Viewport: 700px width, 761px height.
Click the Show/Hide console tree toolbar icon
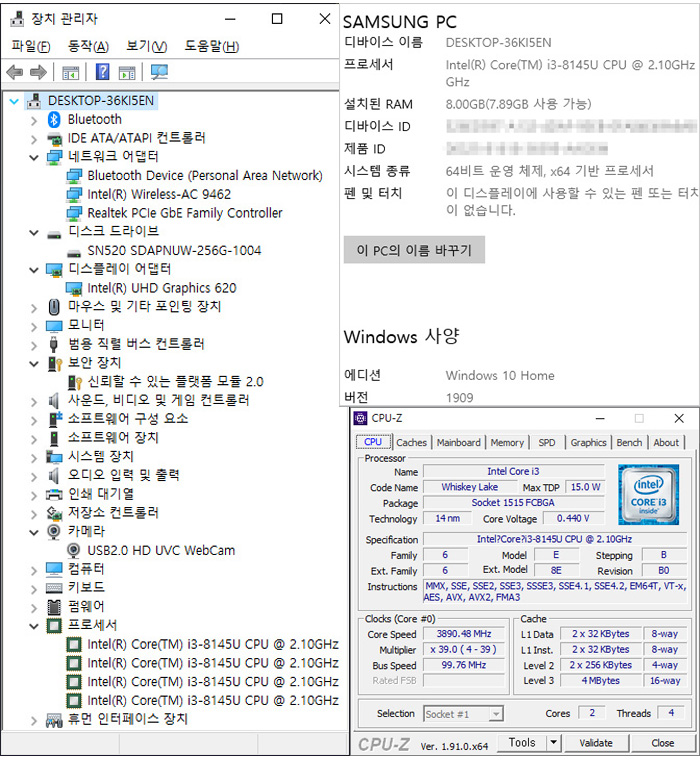pos(70,72)
